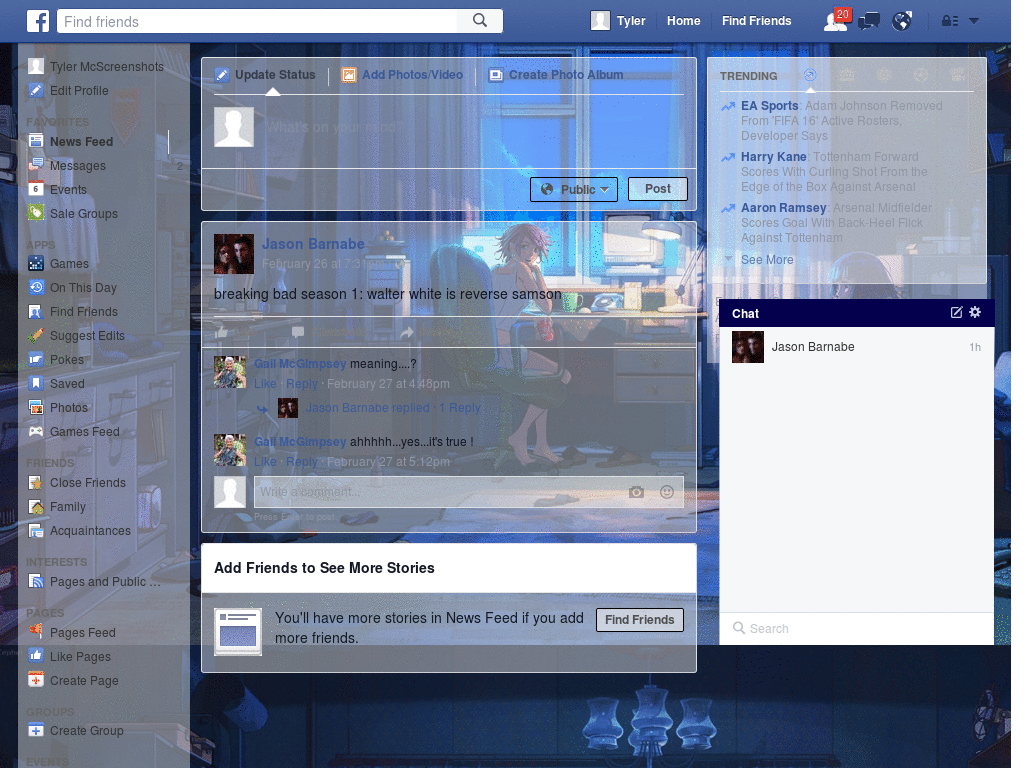1024x768 pixels.
Task: Reply to Gail's 'meaning....?' comment
Action: [x=302, y=384]
